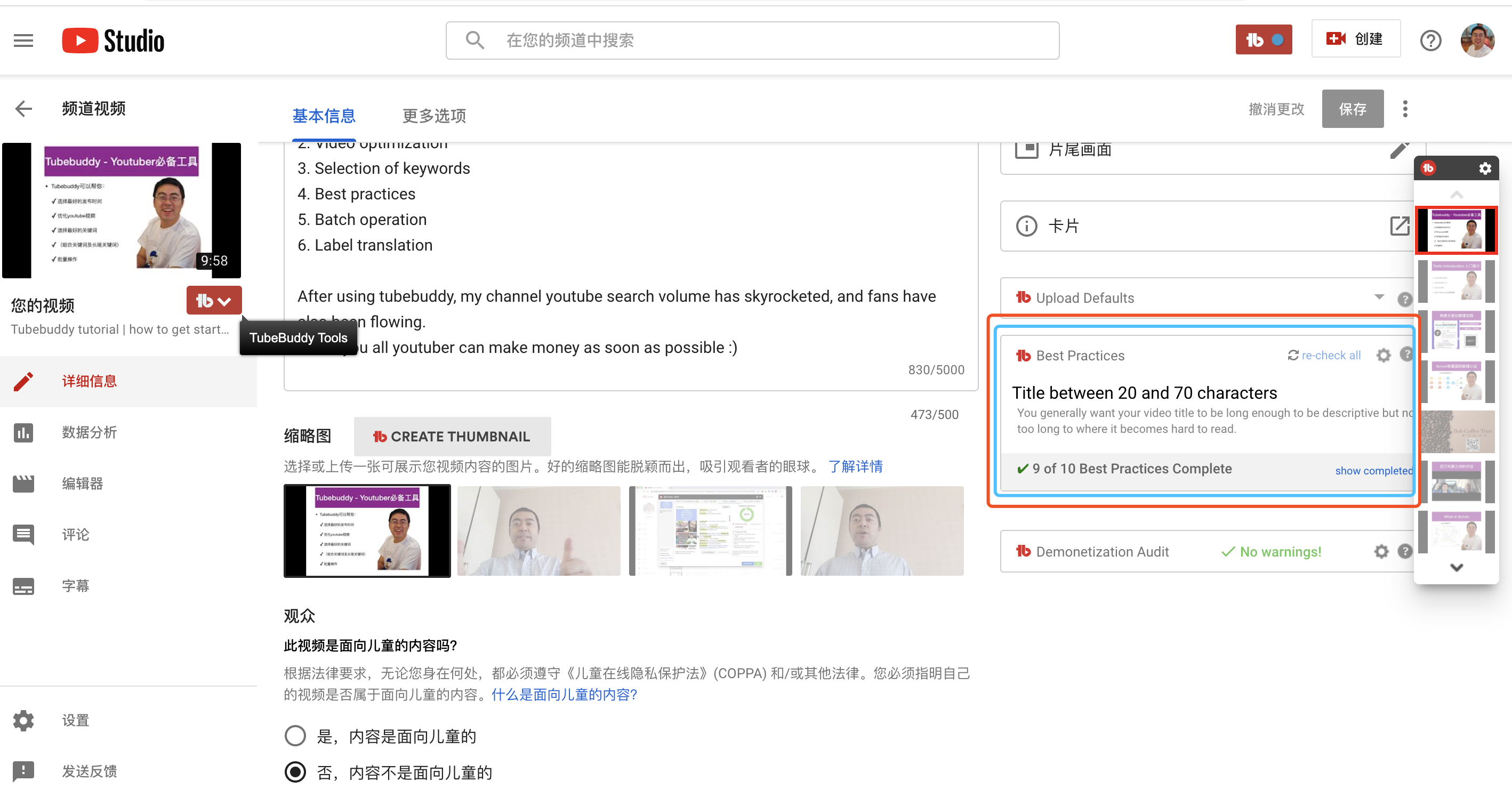The height and width of the screenshot is (789, 1512).
Task: Open 字幕 in the sidebar
Action: (128, 586)
